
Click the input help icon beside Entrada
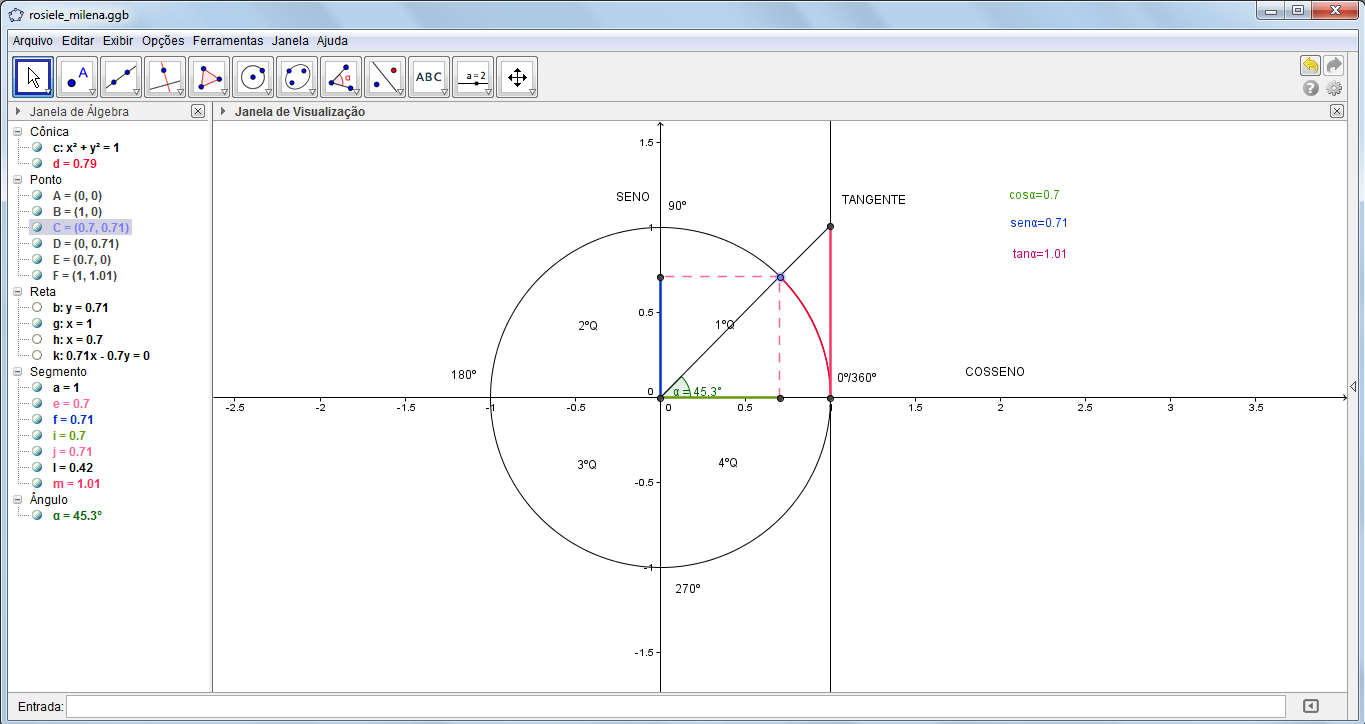point(1311,706)
